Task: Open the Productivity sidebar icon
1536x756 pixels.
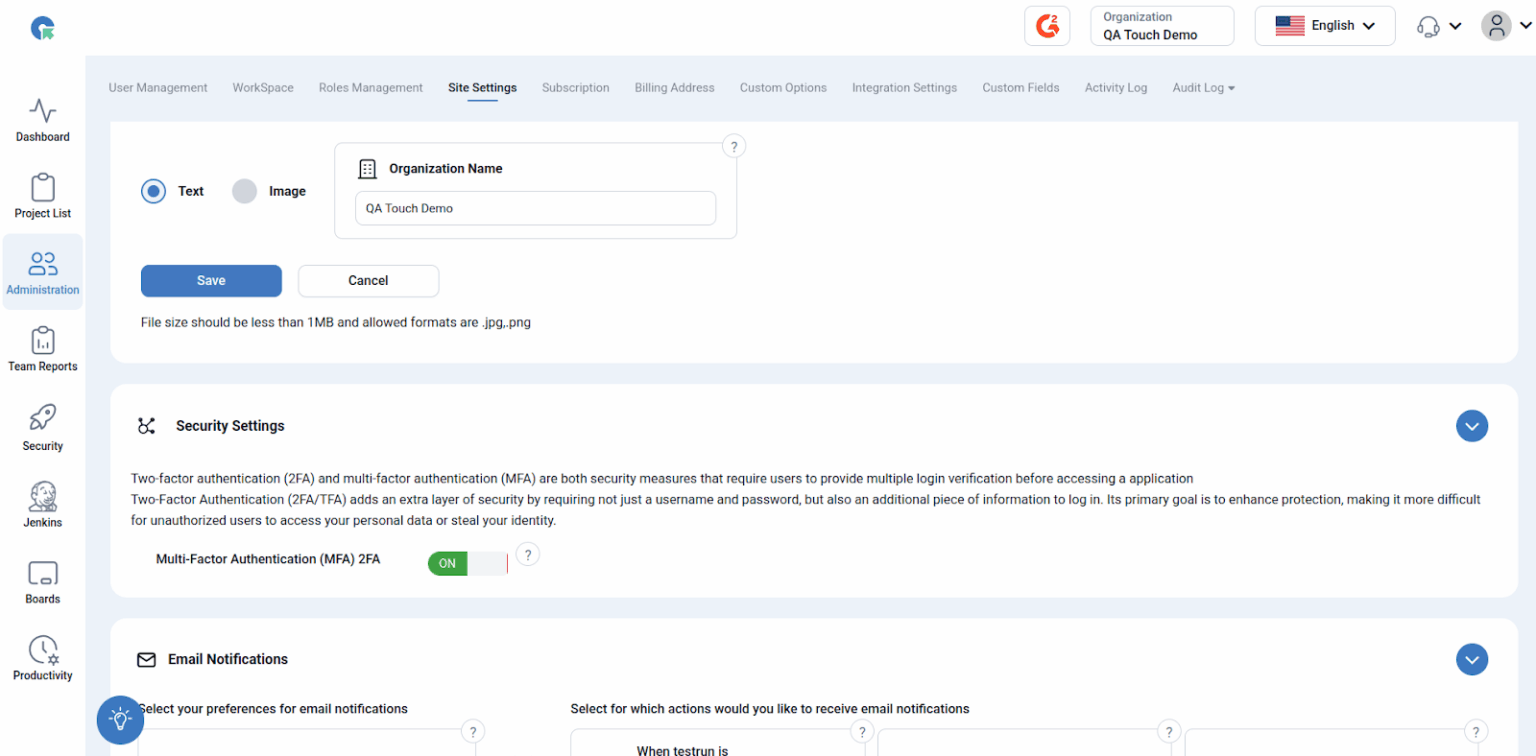Action: click(x=43, y=657)
